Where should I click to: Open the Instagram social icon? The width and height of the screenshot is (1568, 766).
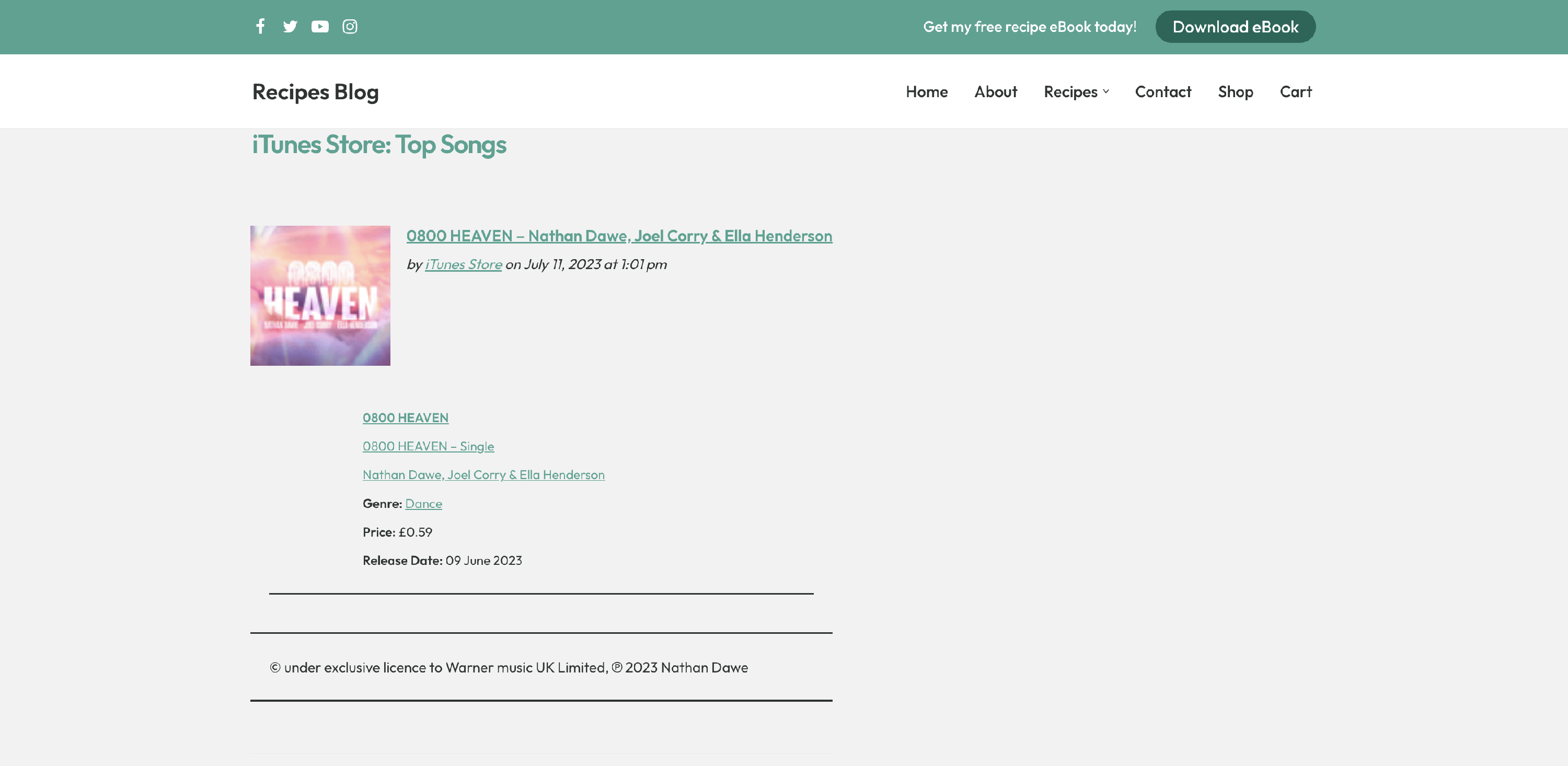click(349, 26)
